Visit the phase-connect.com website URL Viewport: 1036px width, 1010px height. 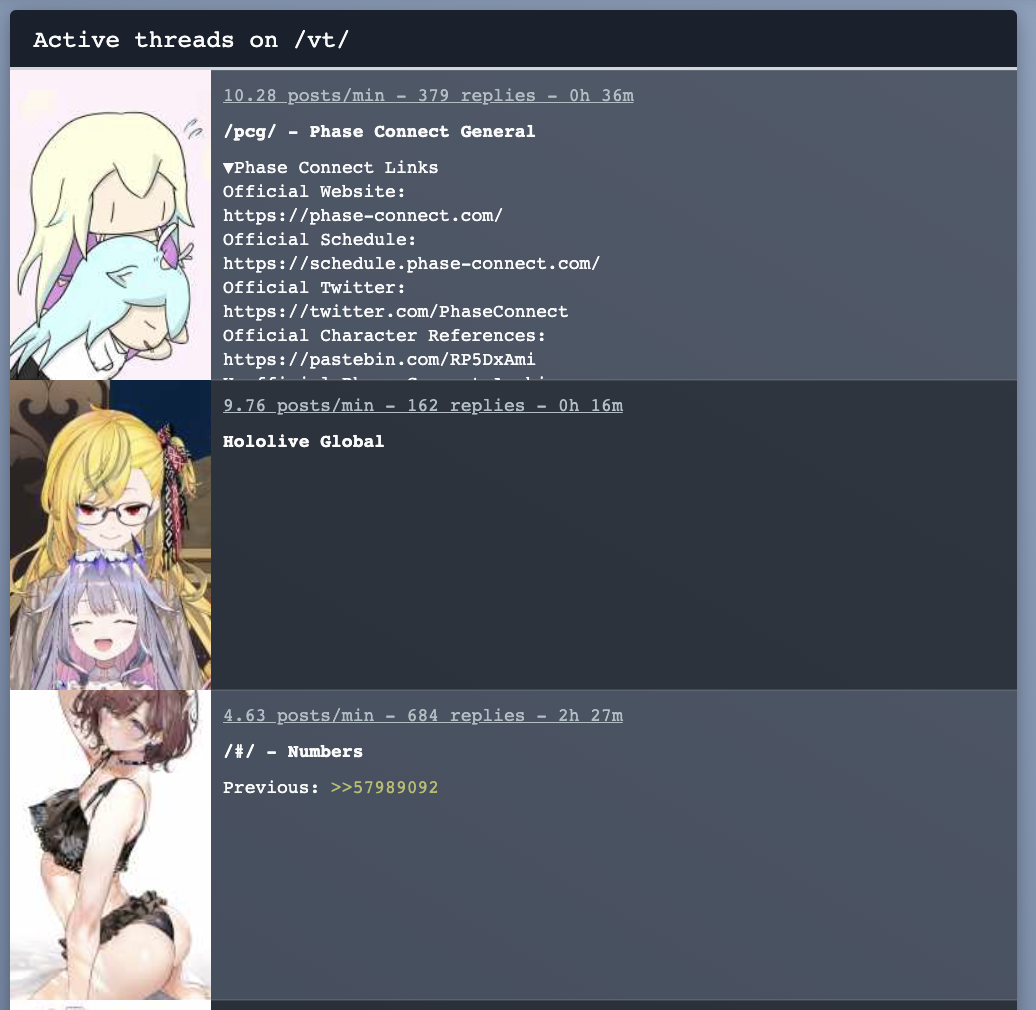pos(363,216)
